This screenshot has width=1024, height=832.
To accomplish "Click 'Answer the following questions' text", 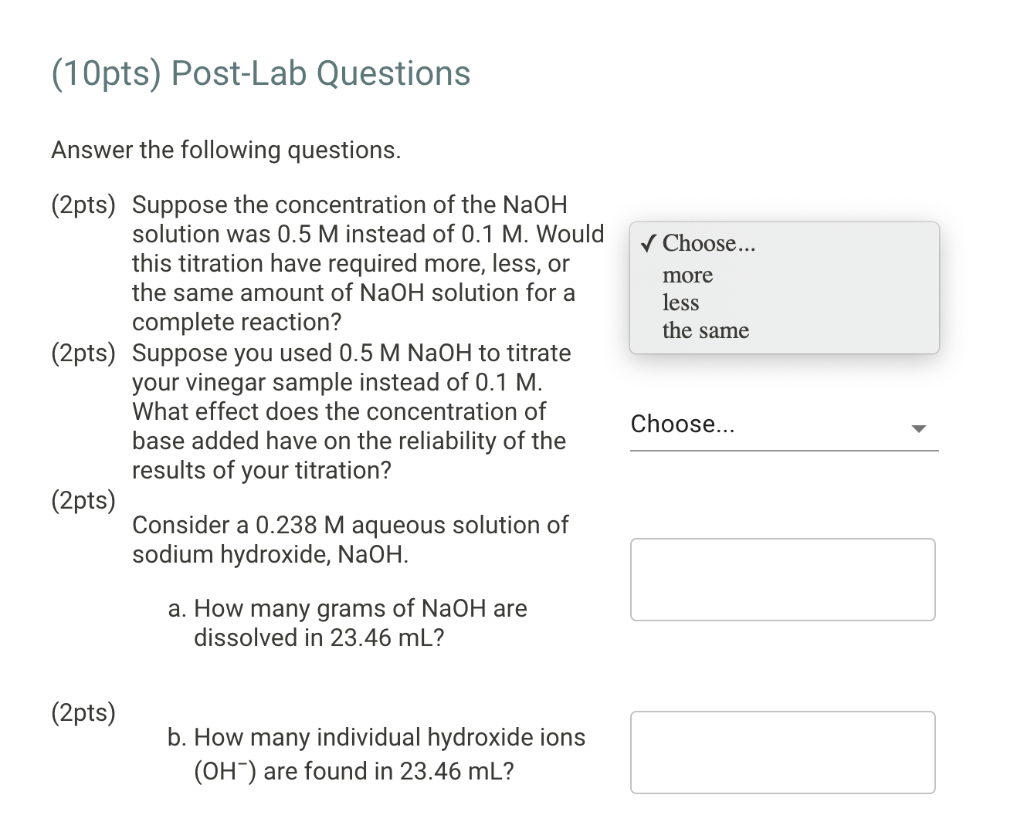I will (x=226, y=150).
